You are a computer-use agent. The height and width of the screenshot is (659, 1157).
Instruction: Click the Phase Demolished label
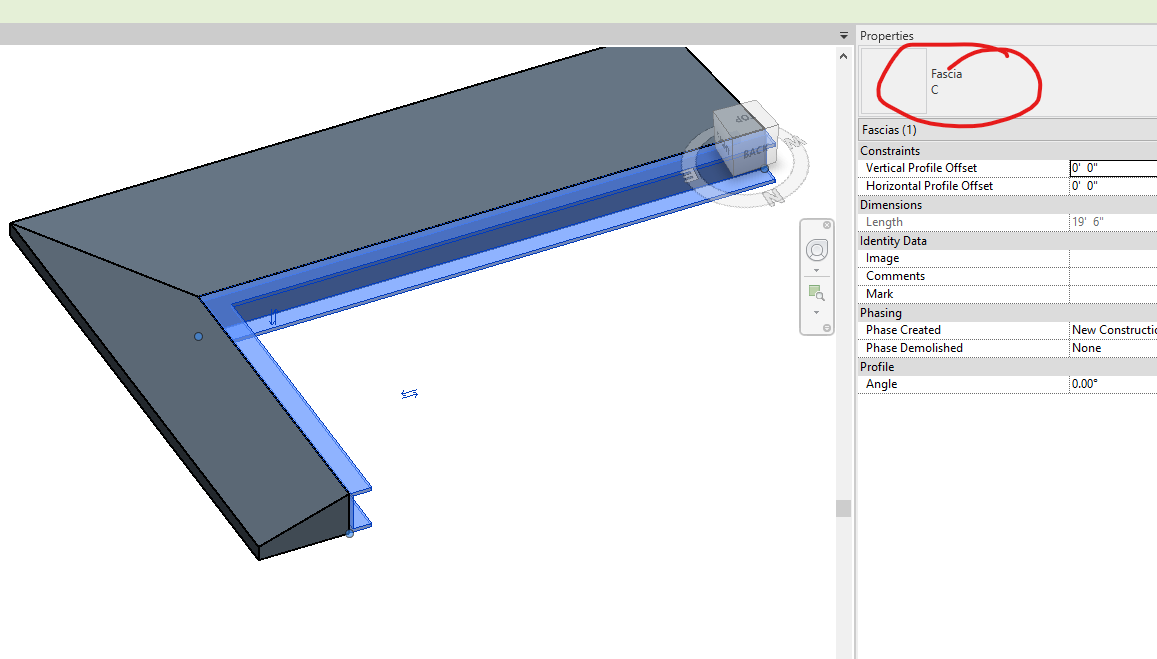coord(914,348)
